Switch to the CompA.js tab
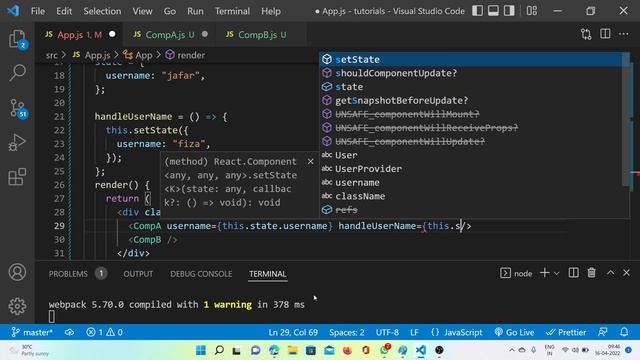The height and width of the screenshot is (360, 640). point(170,35)
